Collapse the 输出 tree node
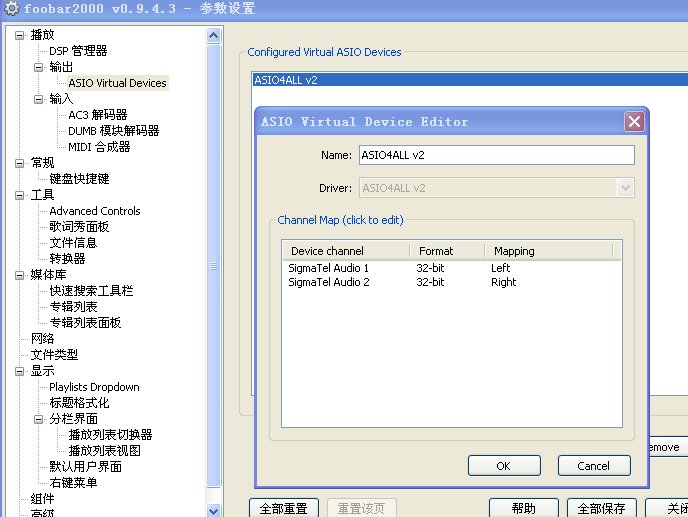Screen dimensions: 688x517 (x=39, y=67)
